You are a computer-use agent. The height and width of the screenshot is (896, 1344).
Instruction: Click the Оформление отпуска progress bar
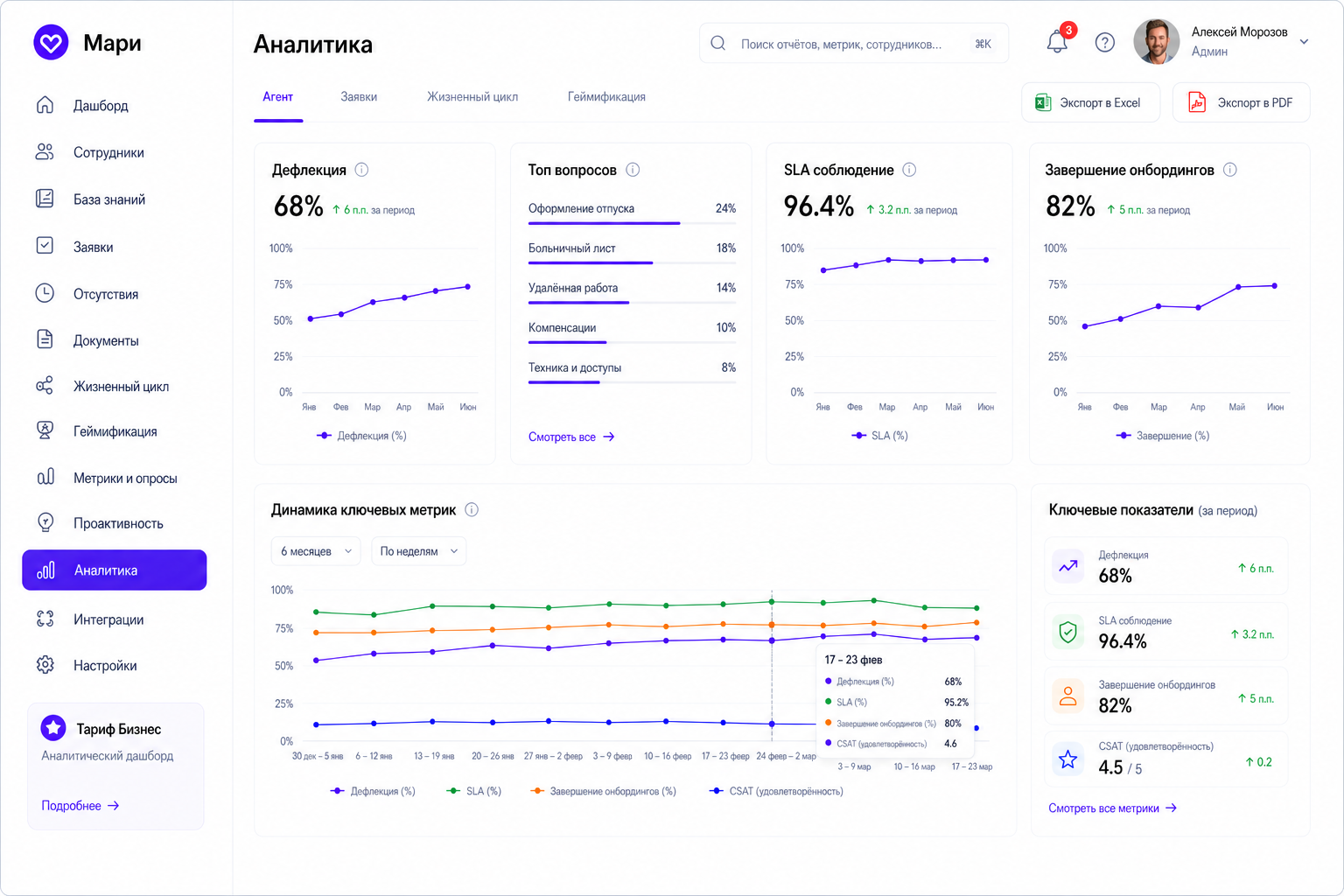632,223
